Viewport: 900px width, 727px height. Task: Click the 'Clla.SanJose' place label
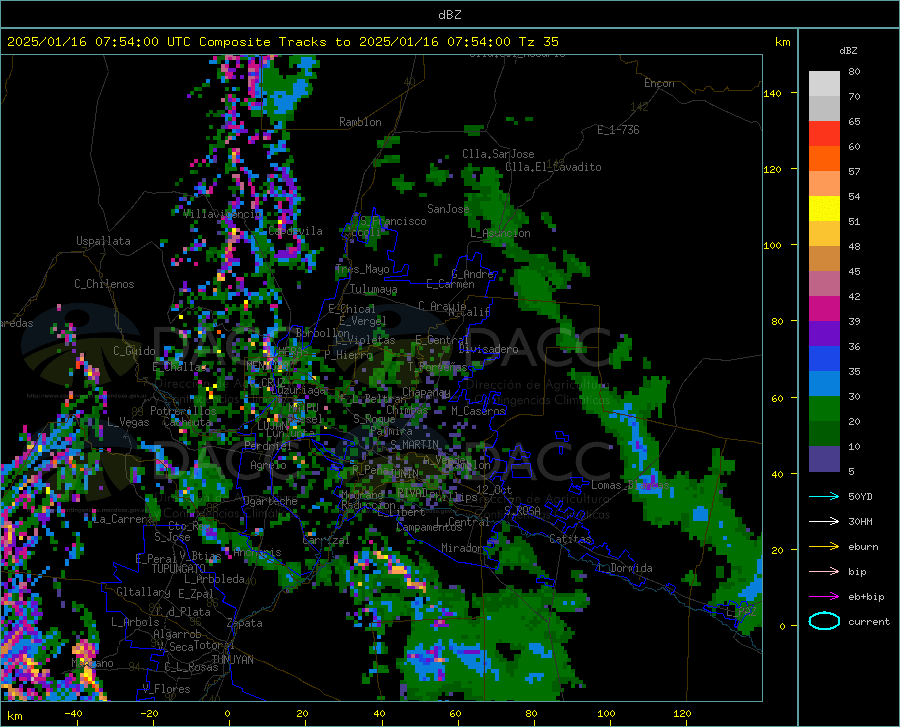[x=498, y=154]
